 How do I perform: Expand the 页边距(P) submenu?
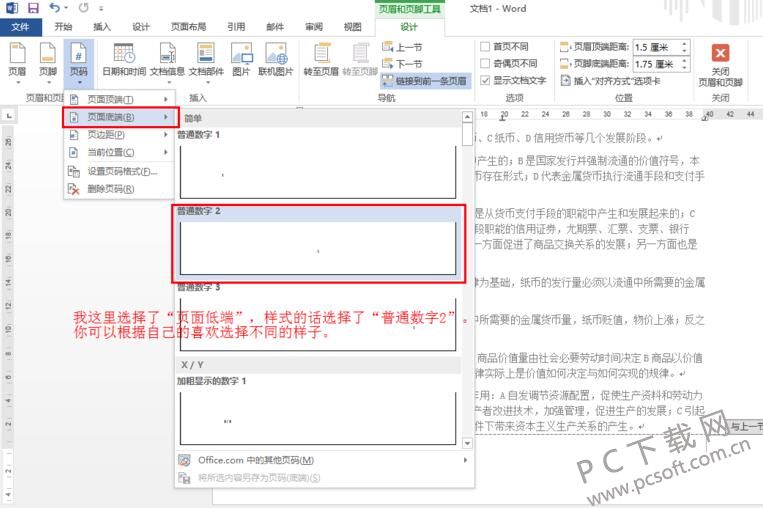[119, 135]
